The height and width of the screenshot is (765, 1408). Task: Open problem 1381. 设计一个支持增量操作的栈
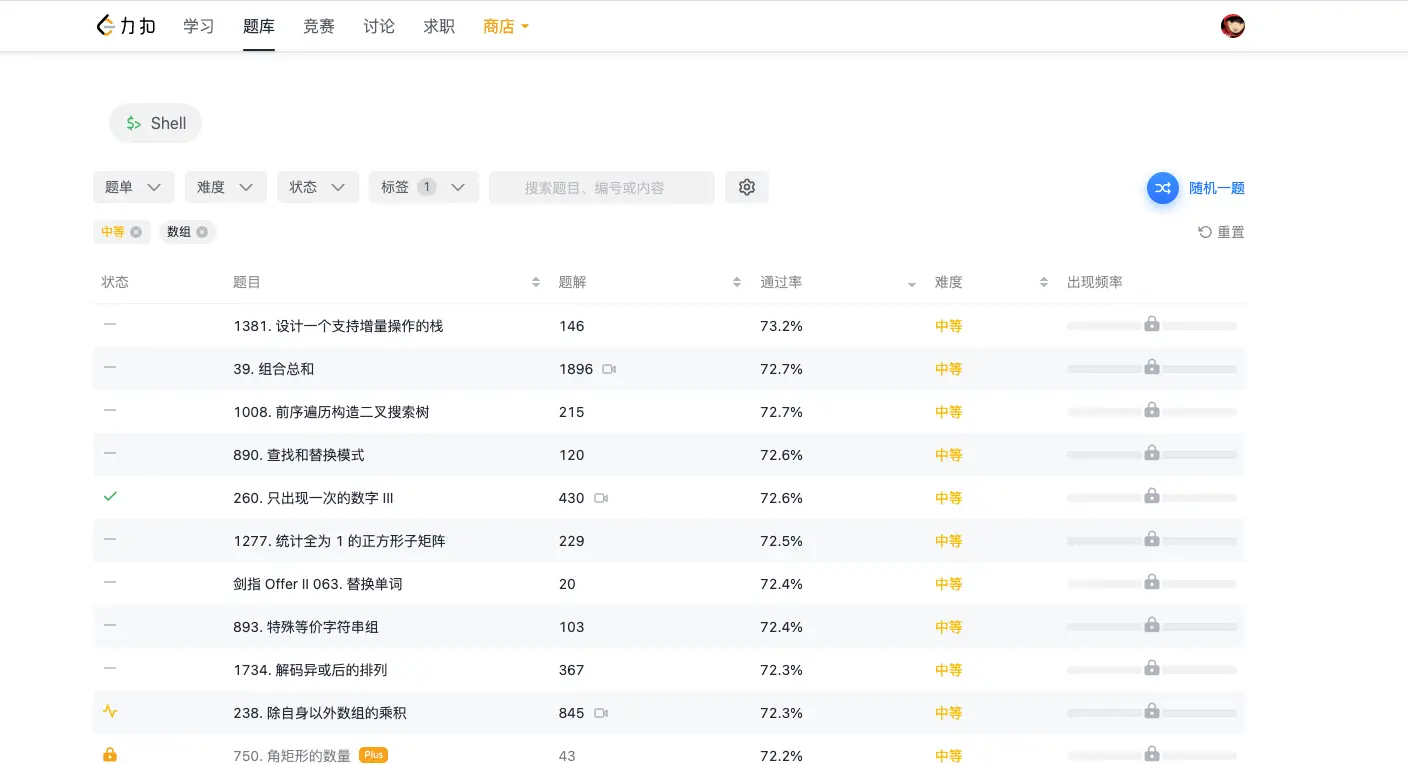point(338,326)
